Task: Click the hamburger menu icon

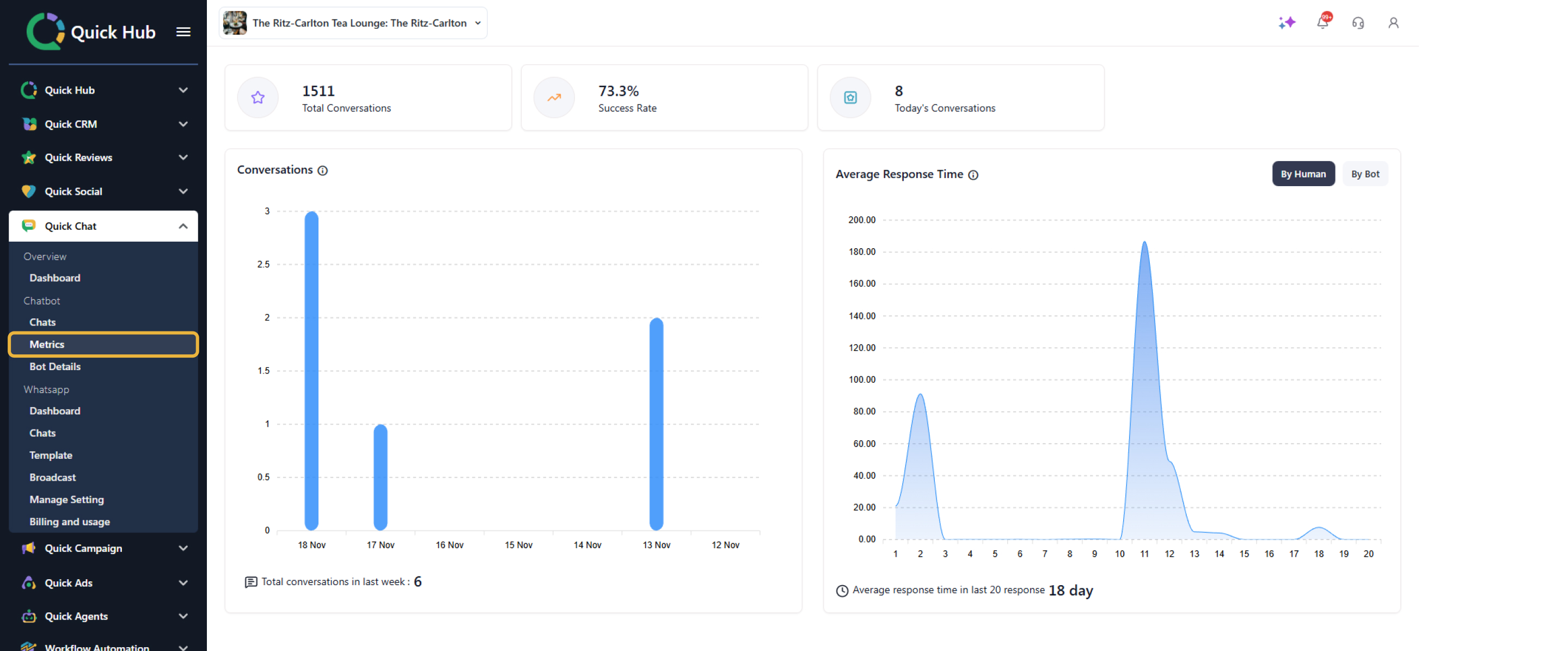Action: pyautogui.click(x=183, y=32)
